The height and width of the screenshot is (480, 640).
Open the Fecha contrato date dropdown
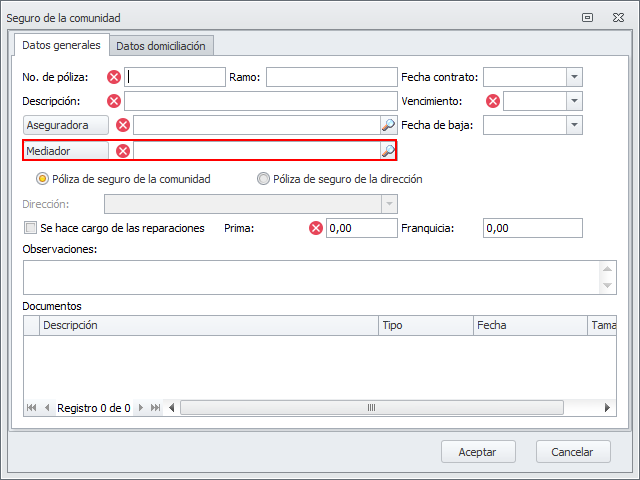pyautogui.click(x=574, y=77)
